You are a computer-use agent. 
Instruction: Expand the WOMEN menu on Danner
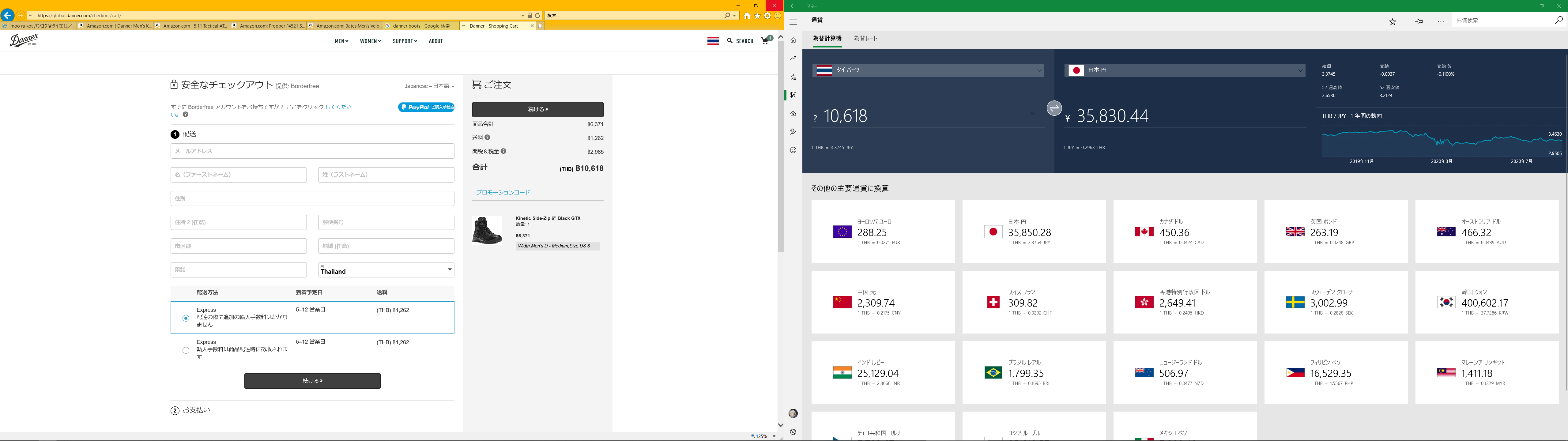[370, 41]
